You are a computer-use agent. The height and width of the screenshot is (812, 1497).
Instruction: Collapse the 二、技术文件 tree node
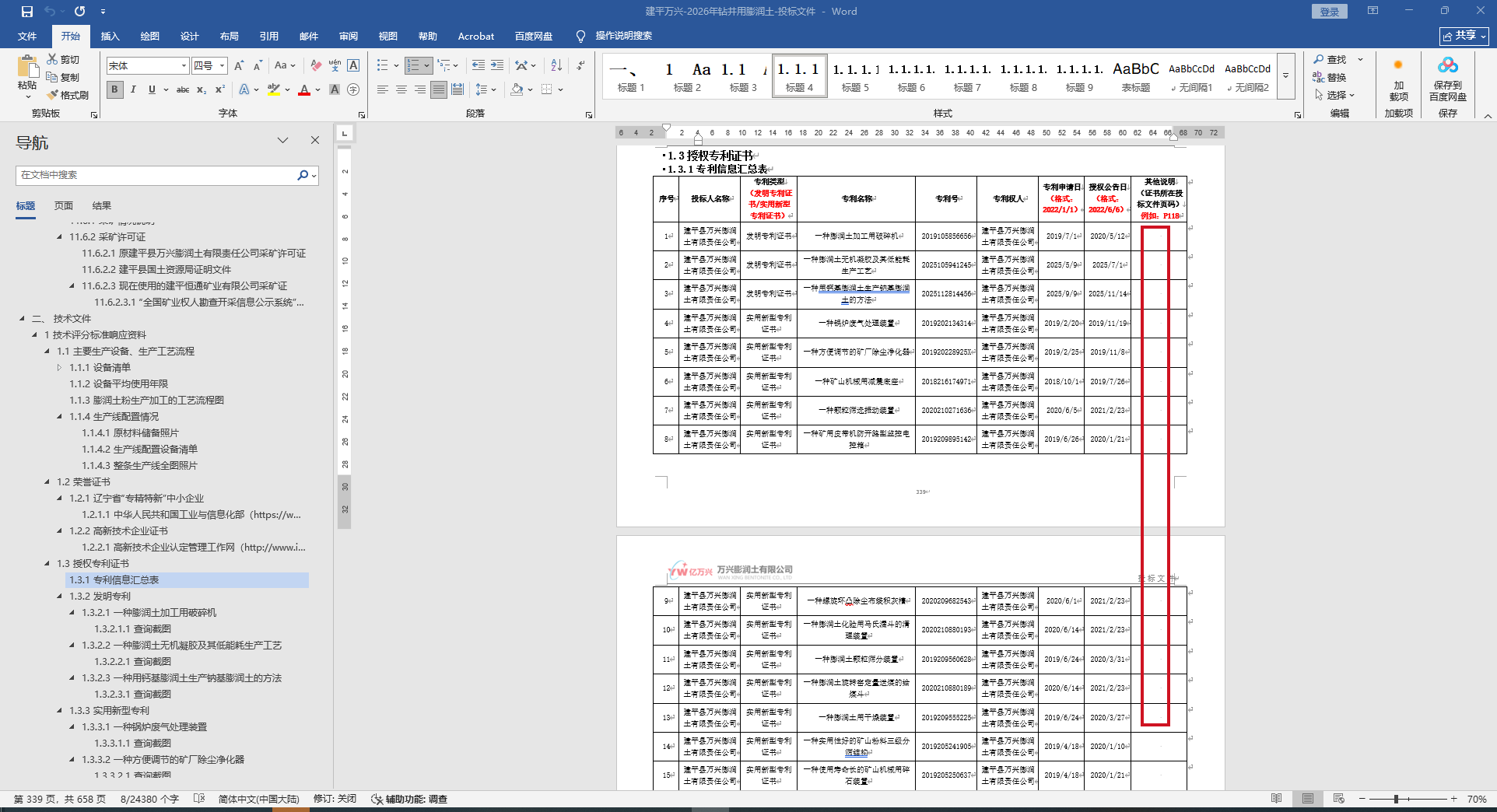tap(22, 319)
